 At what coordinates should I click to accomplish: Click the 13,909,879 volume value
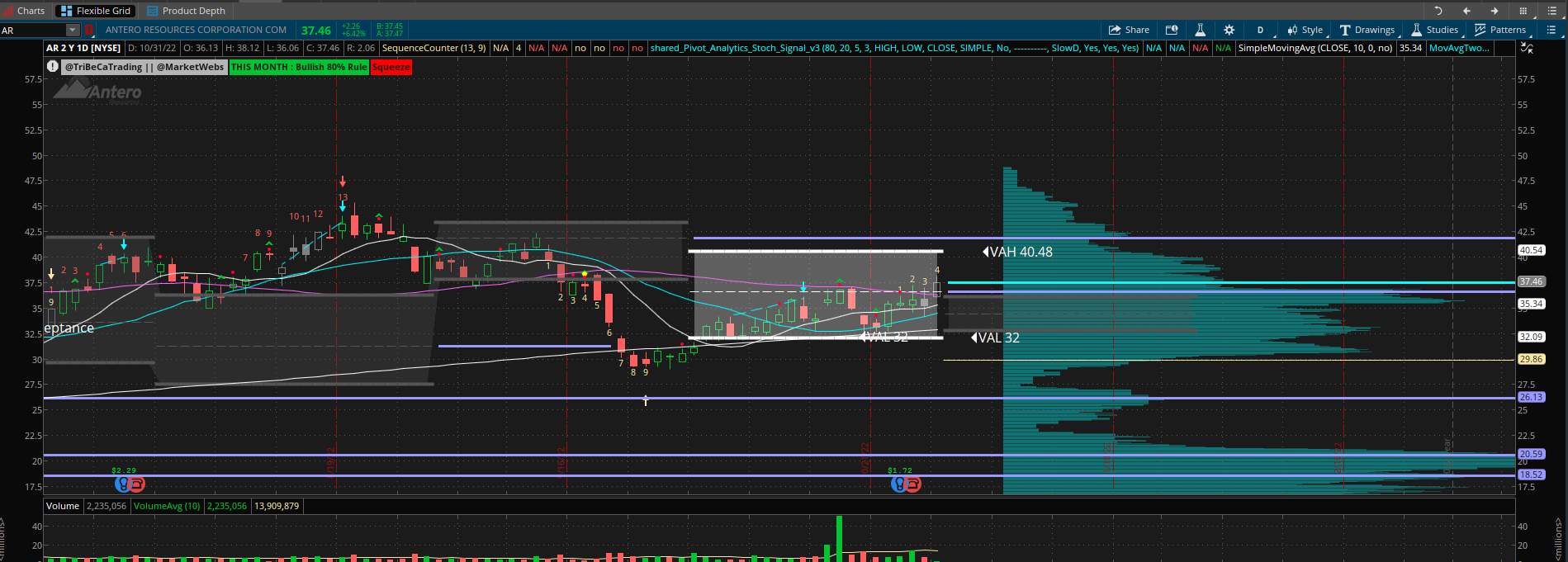[277, 506]
